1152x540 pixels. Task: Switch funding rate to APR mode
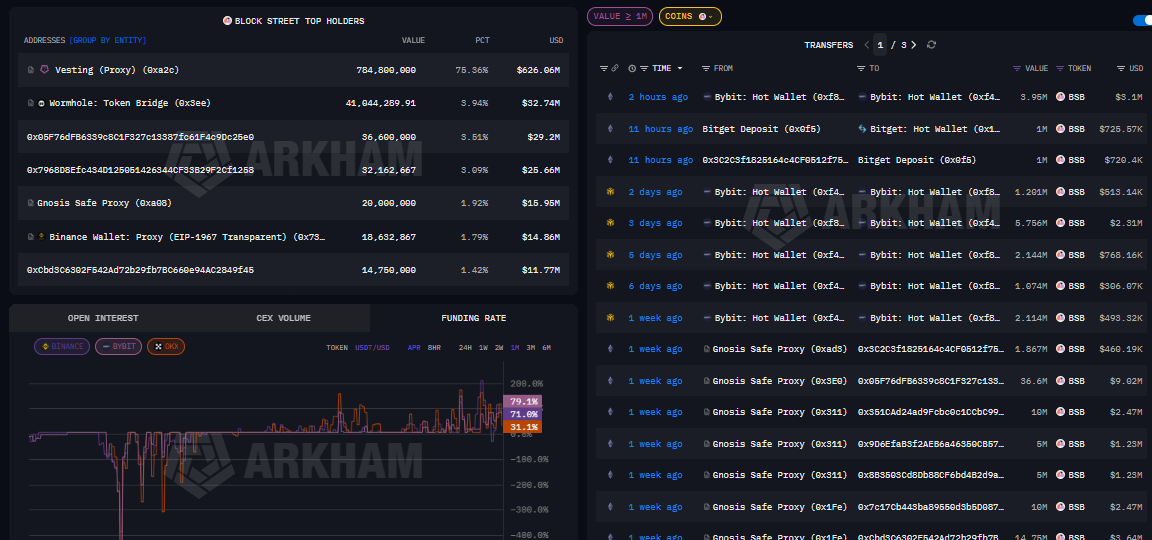coord(414,348)
